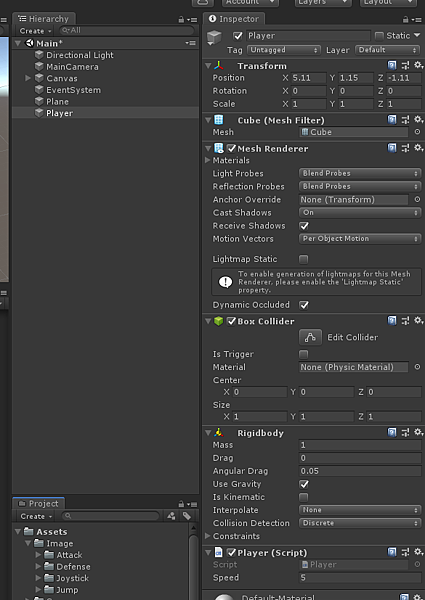The height and width of the screenshot is (600, 425).
Task: Open Box Collider preset icon
Action: [x=405, y=320]
